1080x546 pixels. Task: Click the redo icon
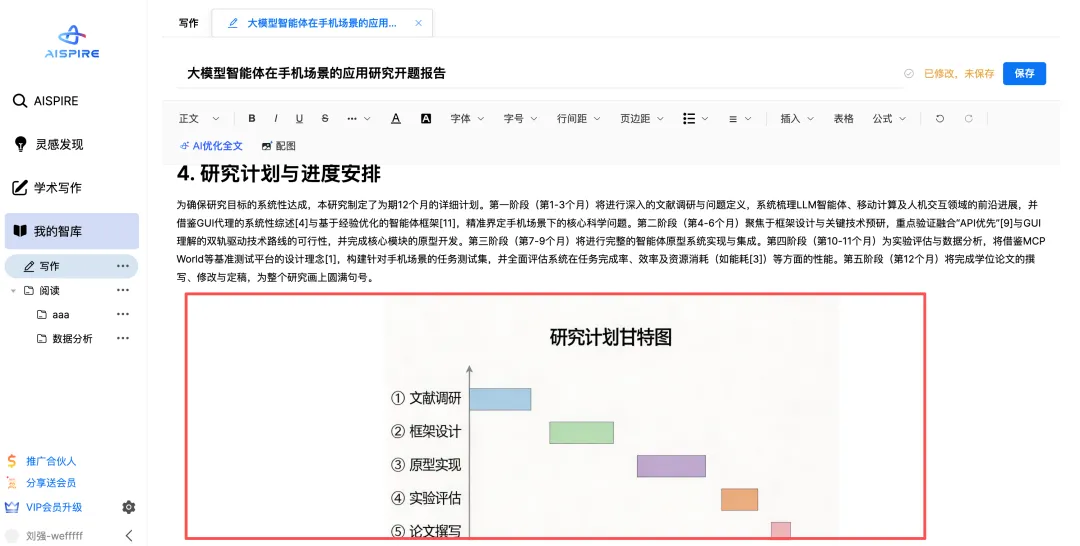(x=968, y=118)
